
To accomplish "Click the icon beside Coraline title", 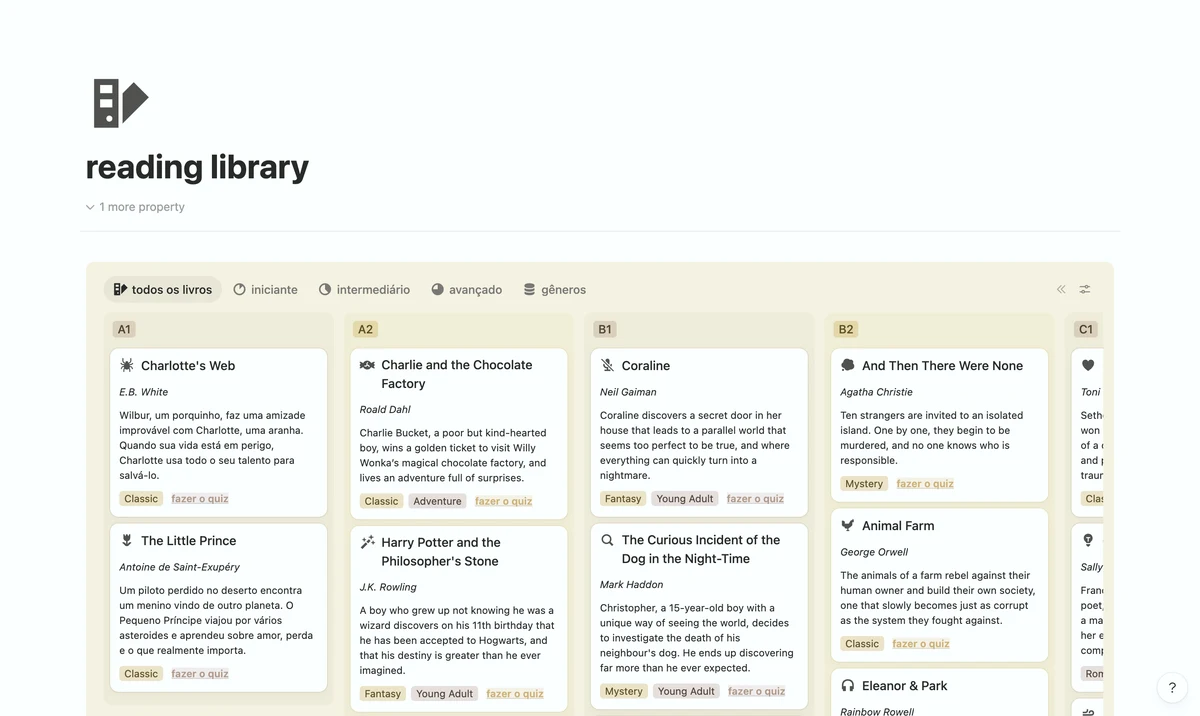I will pyautogui.click(x=607, y=366).
